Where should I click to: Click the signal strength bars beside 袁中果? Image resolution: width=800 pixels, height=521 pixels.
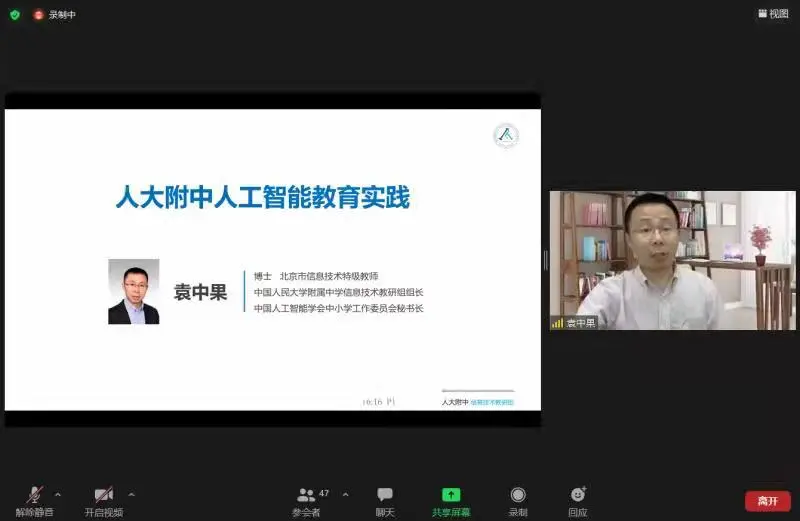click(557, 323)
